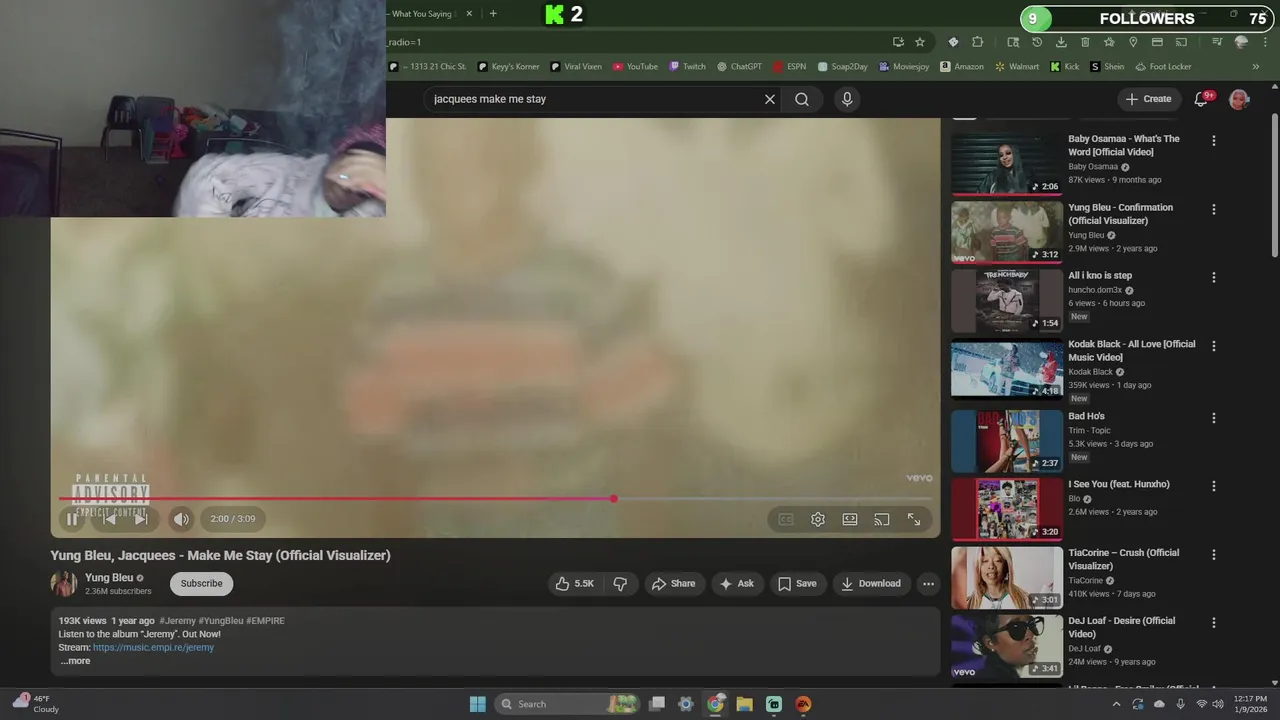Like the video with 5.5K likes
Image resolution: width=1280 pixels, height=720 pixels.
[x=575, y=584]
